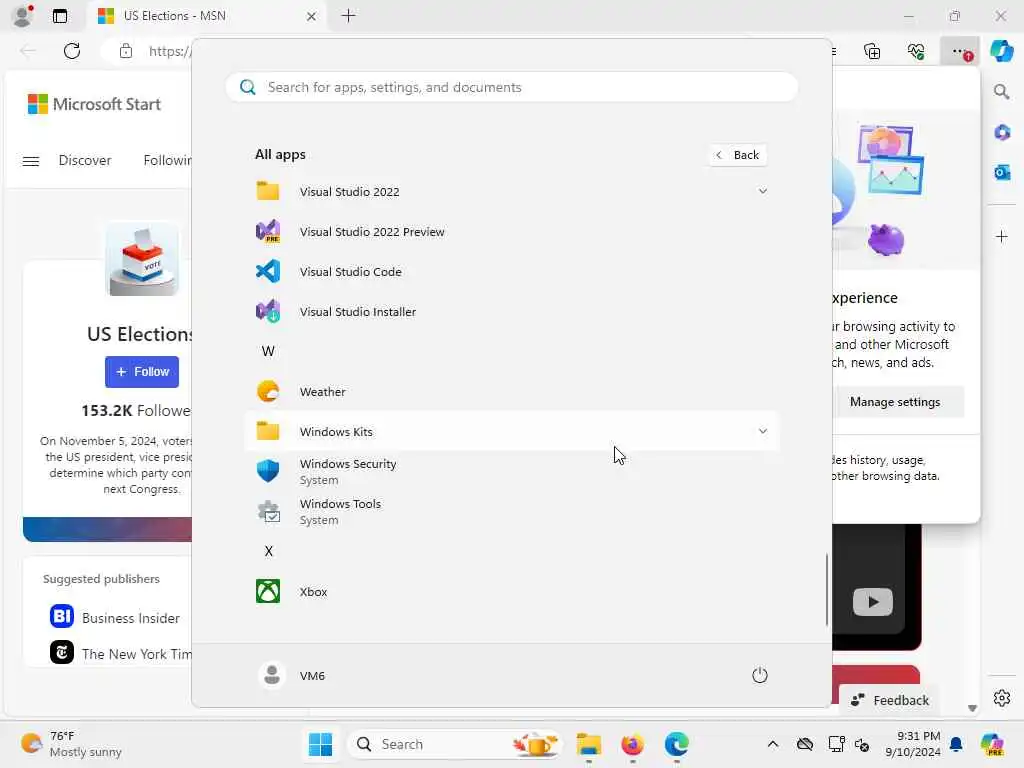Open Edge Collections icon

point(872,51)
